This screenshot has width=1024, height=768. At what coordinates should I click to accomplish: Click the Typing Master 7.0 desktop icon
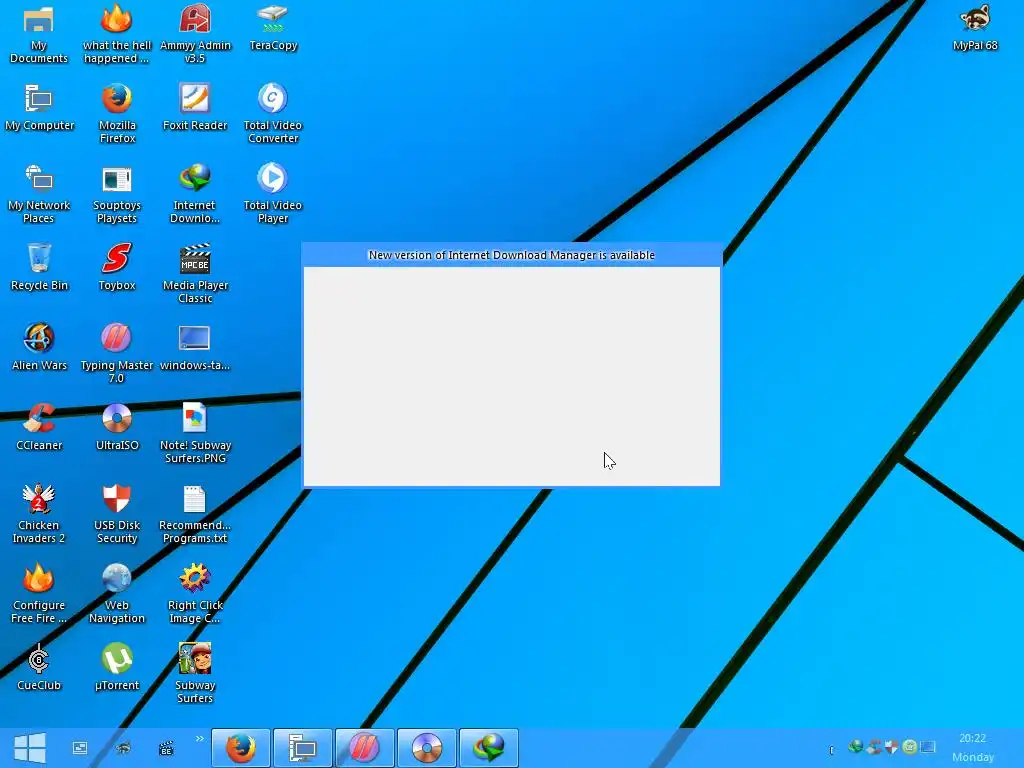click(x=117, y=353)
